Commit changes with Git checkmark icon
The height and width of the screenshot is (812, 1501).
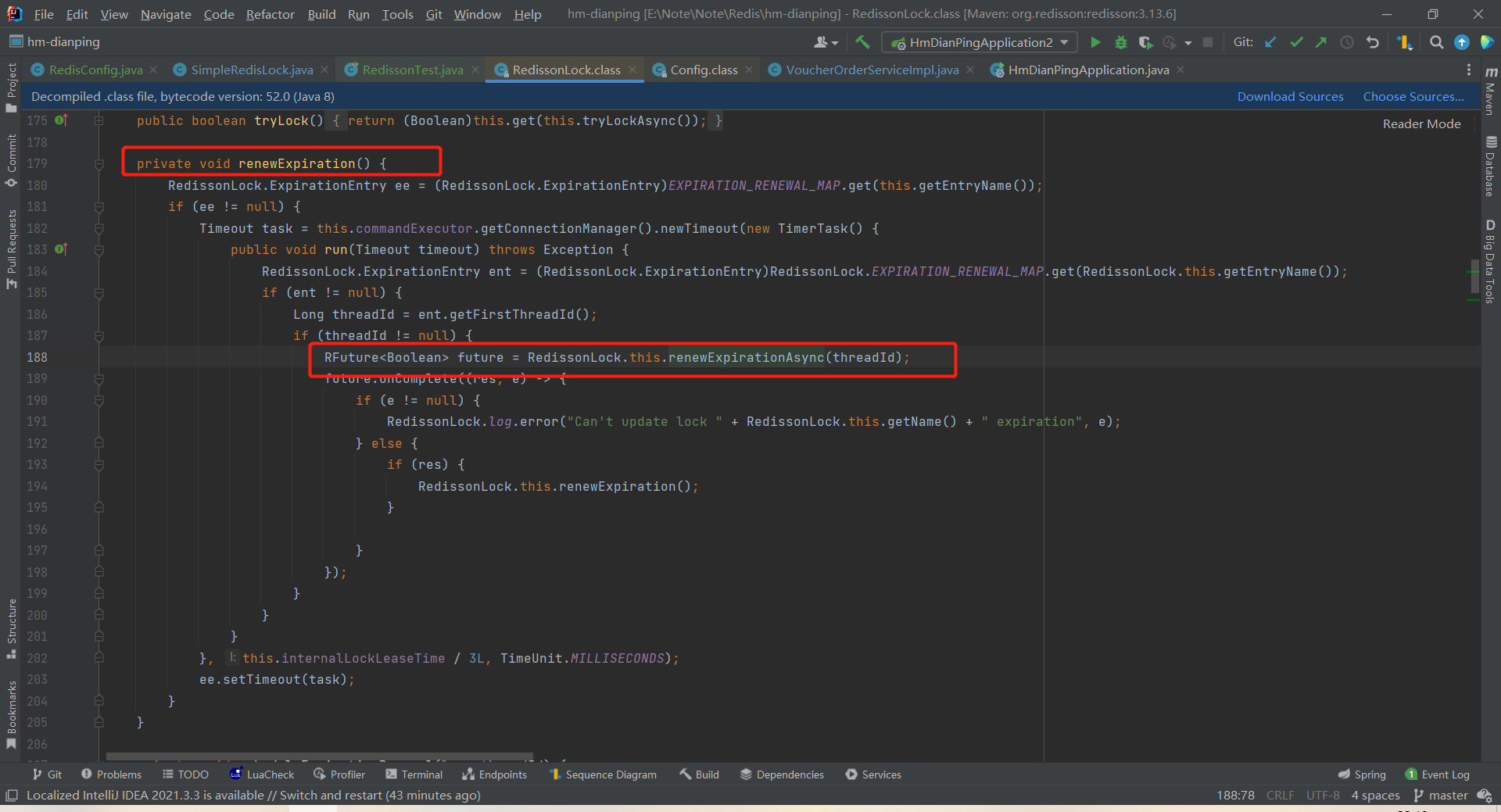pyautogui.click(x=1296, y=42)
